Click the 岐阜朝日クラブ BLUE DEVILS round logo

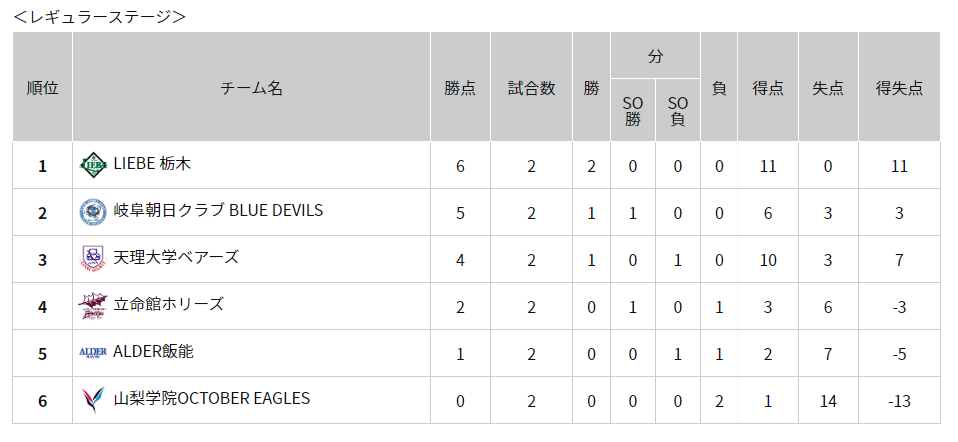(x=93, y=212)
